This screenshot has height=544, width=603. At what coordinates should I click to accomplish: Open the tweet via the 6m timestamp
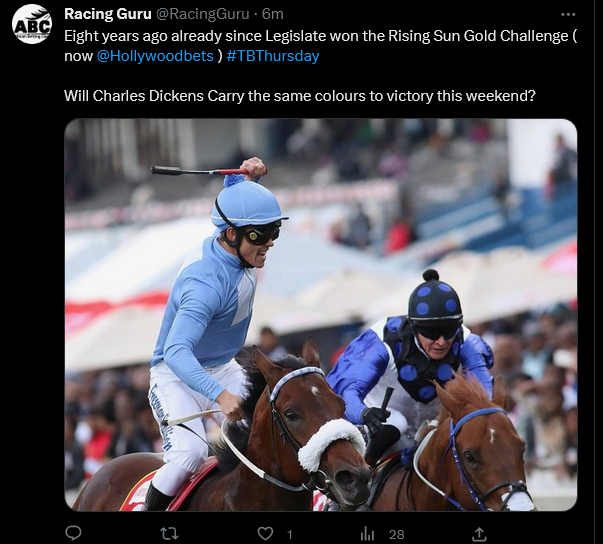point(273,14)
